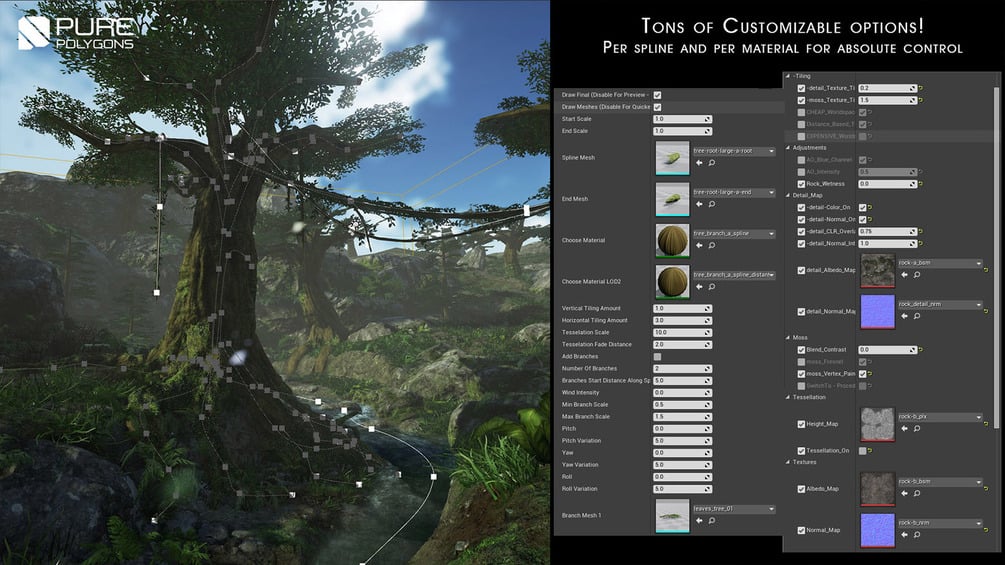Collapse the Tessellation section
1005x565 pixels.
788,397
